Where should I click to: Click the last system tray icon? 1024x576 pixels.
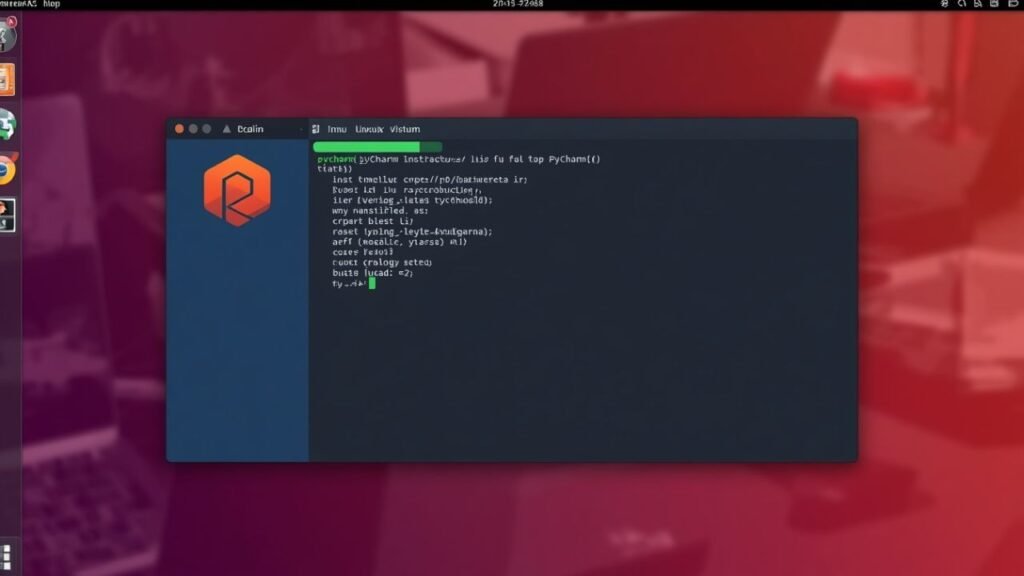click(1013, 4)
